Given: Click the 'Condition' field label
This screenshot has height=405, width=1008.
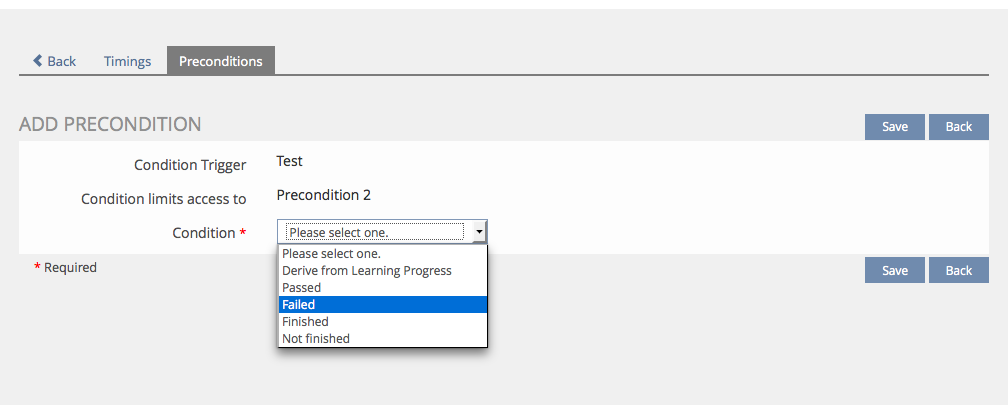Looking at the screenshot, I should point(203,233).
